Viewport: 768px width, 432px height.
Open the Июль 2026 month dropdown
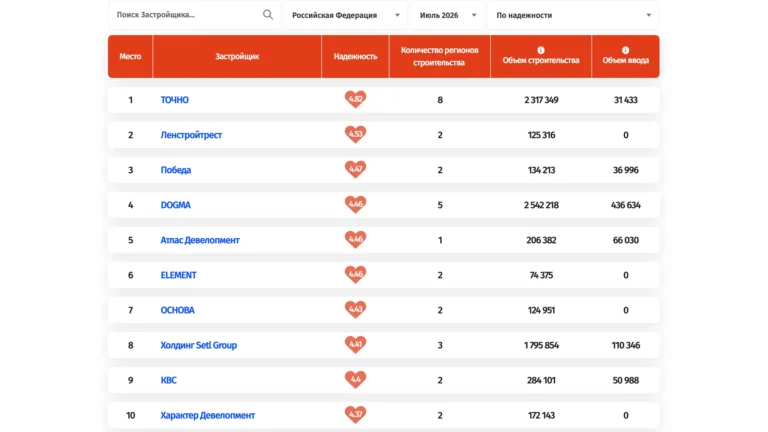447,15
